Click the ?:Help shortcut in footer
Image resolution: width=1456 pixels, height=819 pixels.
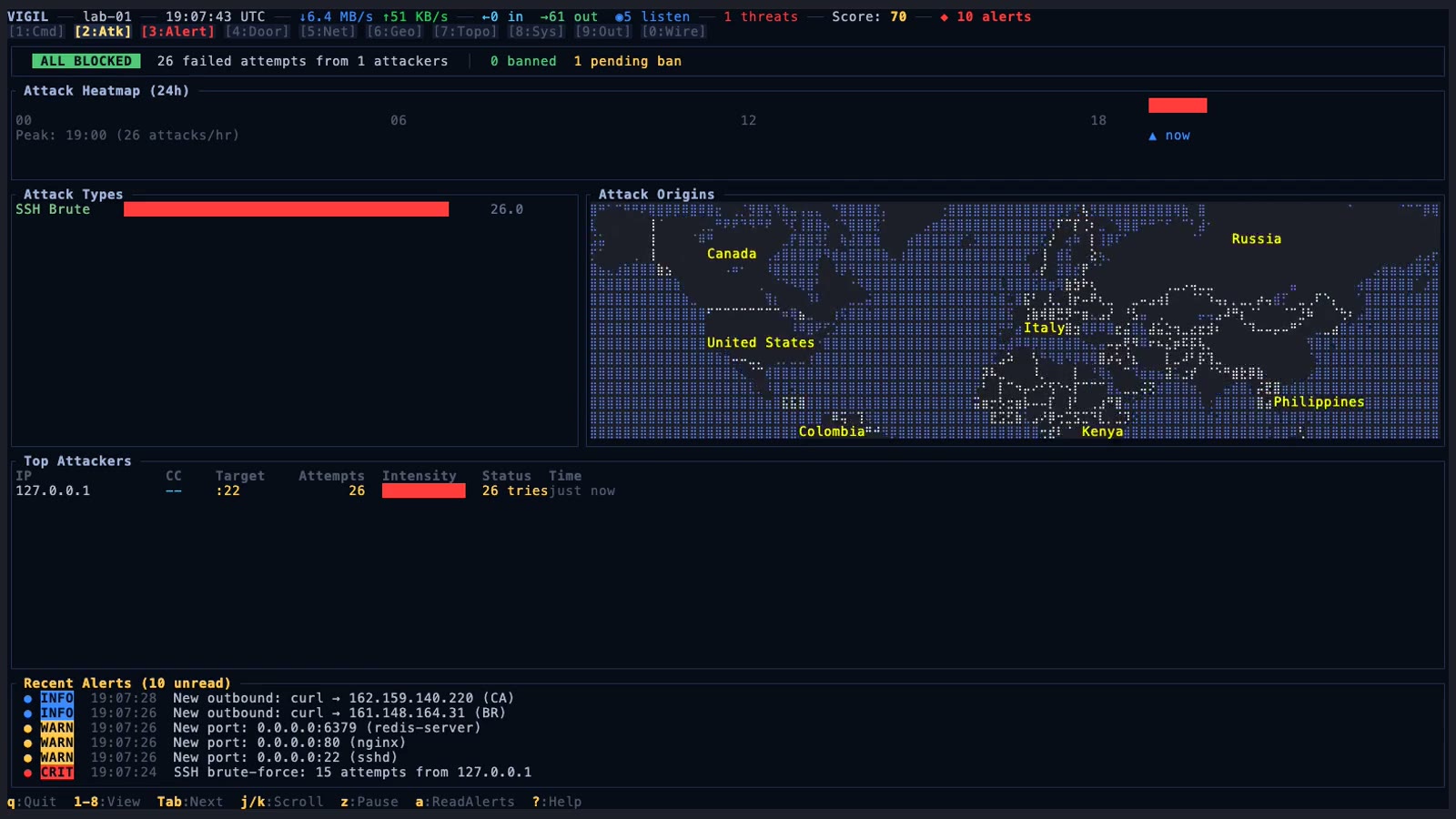(557, 802)
